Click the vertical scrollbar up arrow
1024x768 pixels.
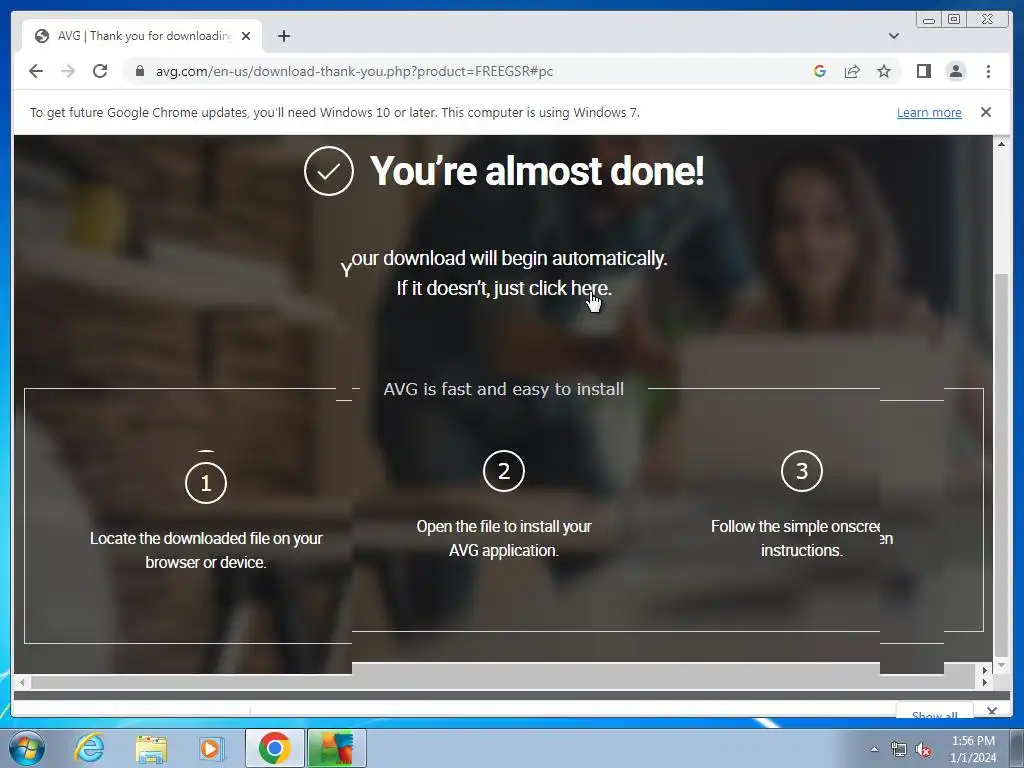(x=1000, y=144)
